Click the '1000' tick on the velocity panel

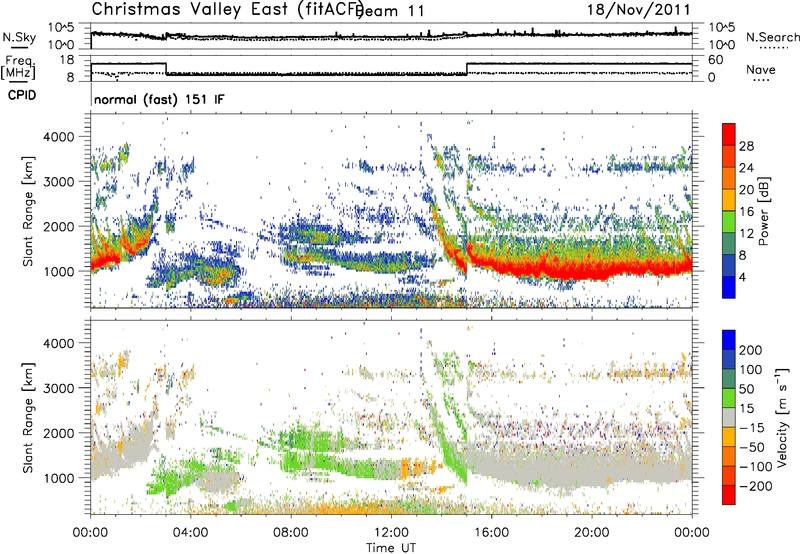(59, 478)
